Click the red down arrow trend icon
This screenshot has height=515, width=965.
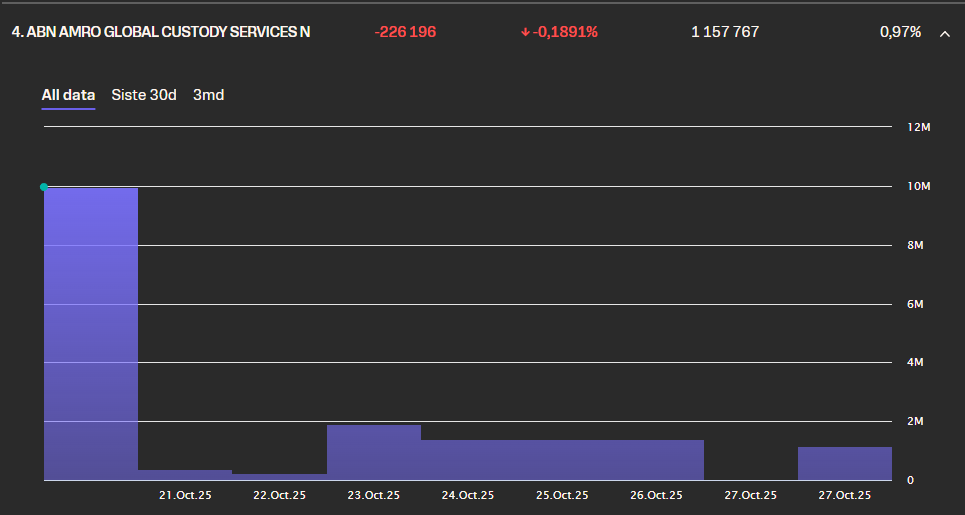pos(525,33)
